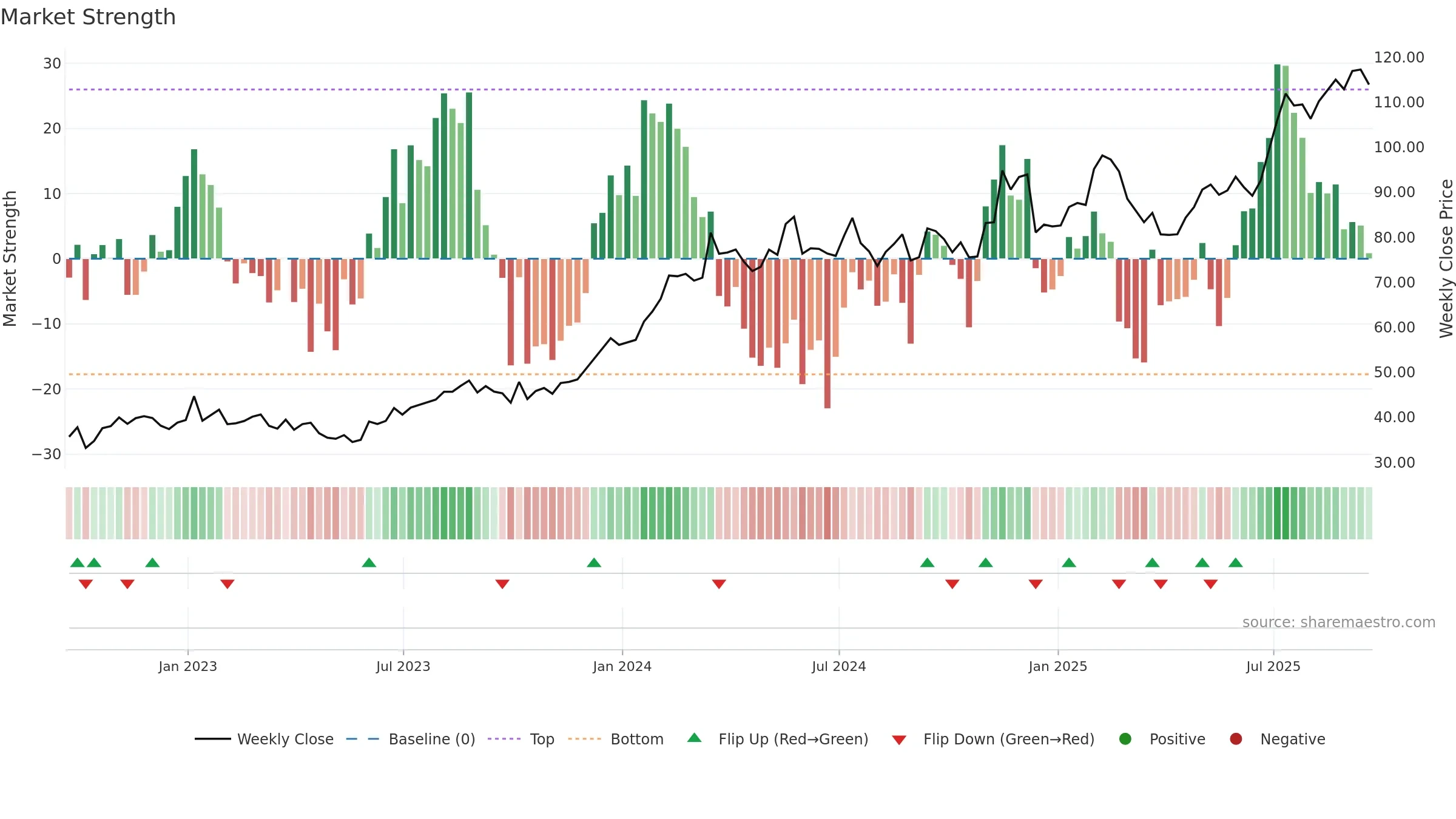Click the 30.00 price axis label
The image size is (1456, 819).
[x=1394, y=462]
